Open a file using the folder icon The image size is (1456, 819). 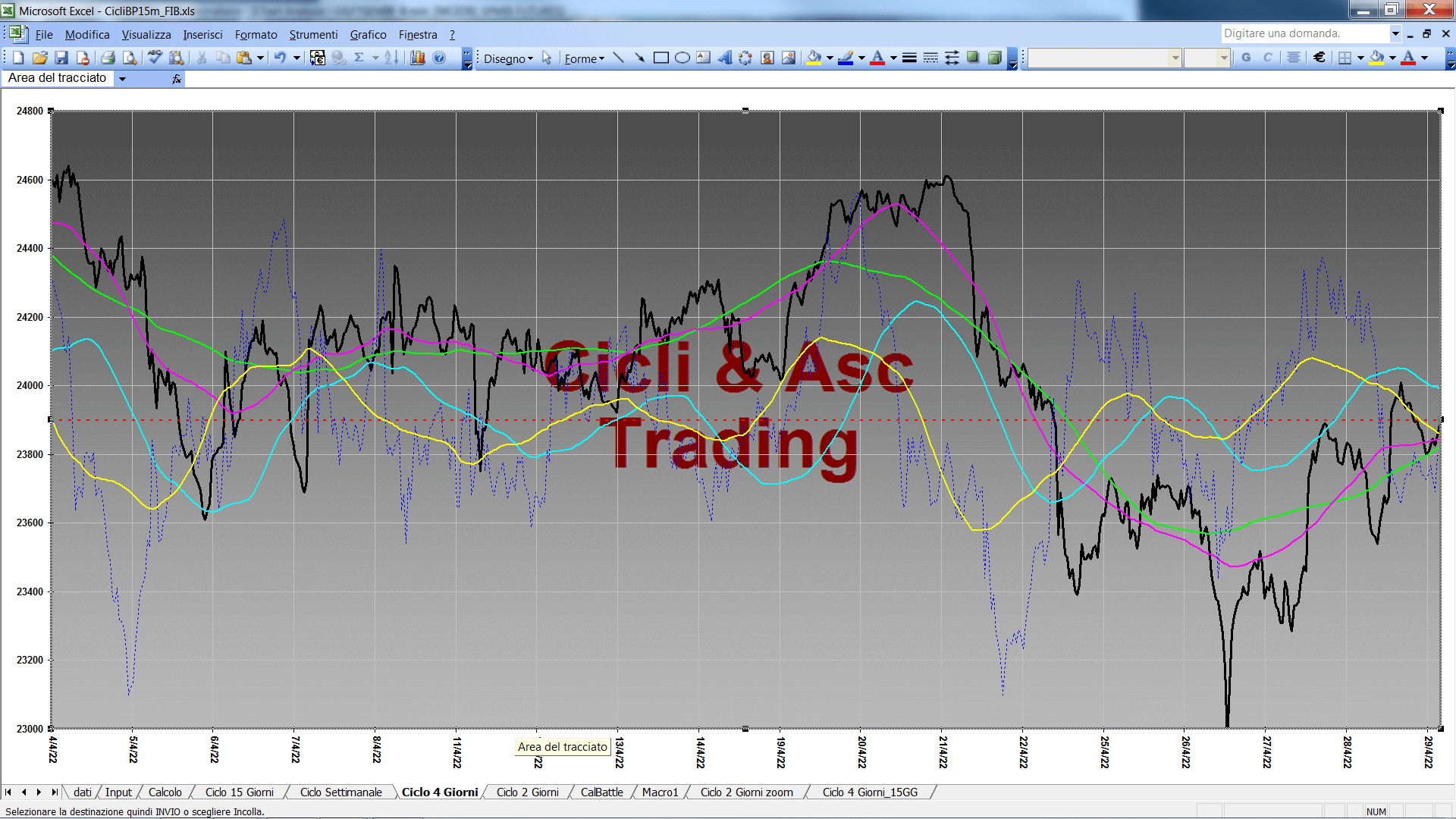point(40,58)
